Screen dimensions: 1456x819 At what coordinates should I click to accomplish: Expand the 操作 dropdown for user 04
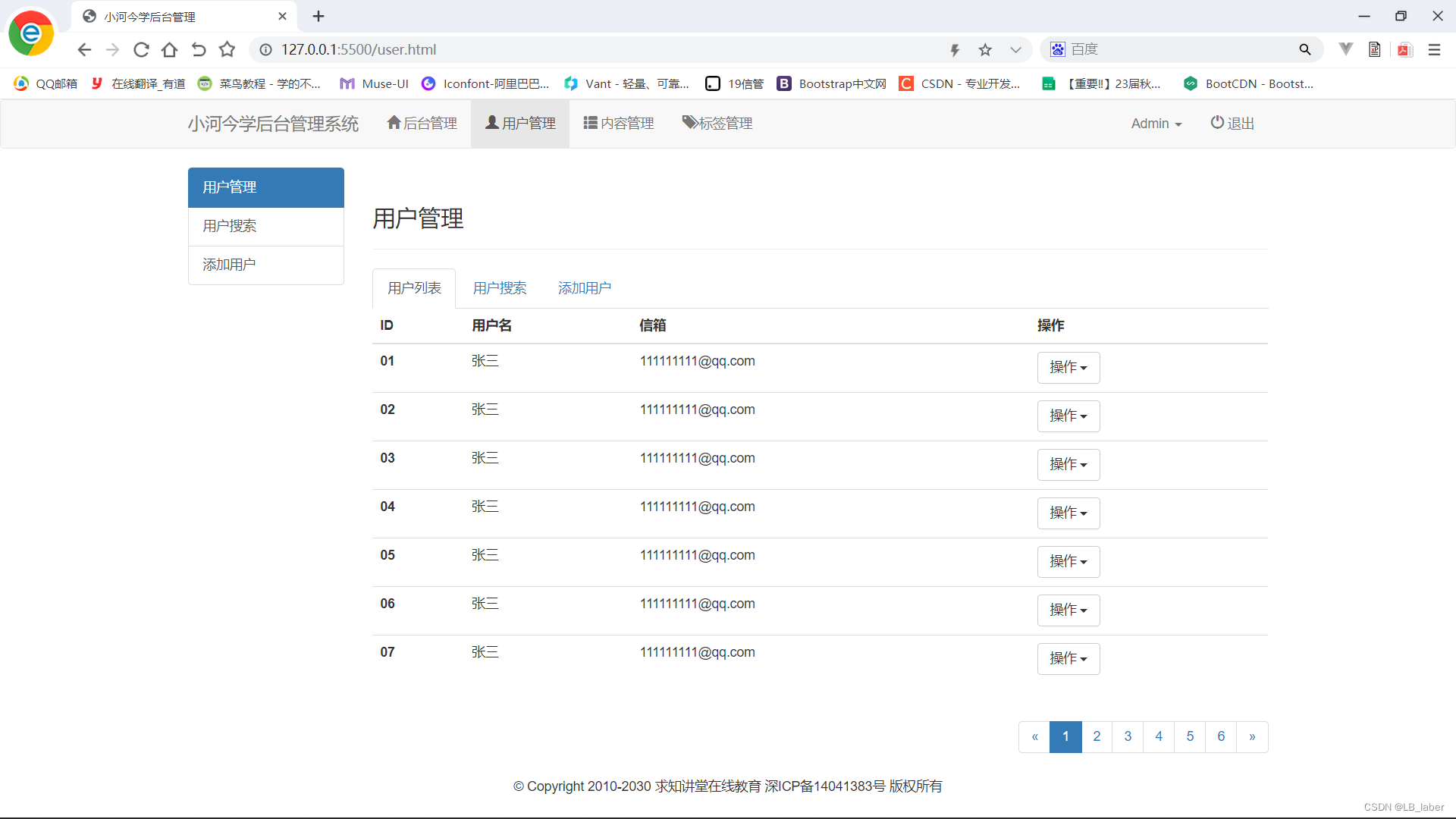(1068, 513)
